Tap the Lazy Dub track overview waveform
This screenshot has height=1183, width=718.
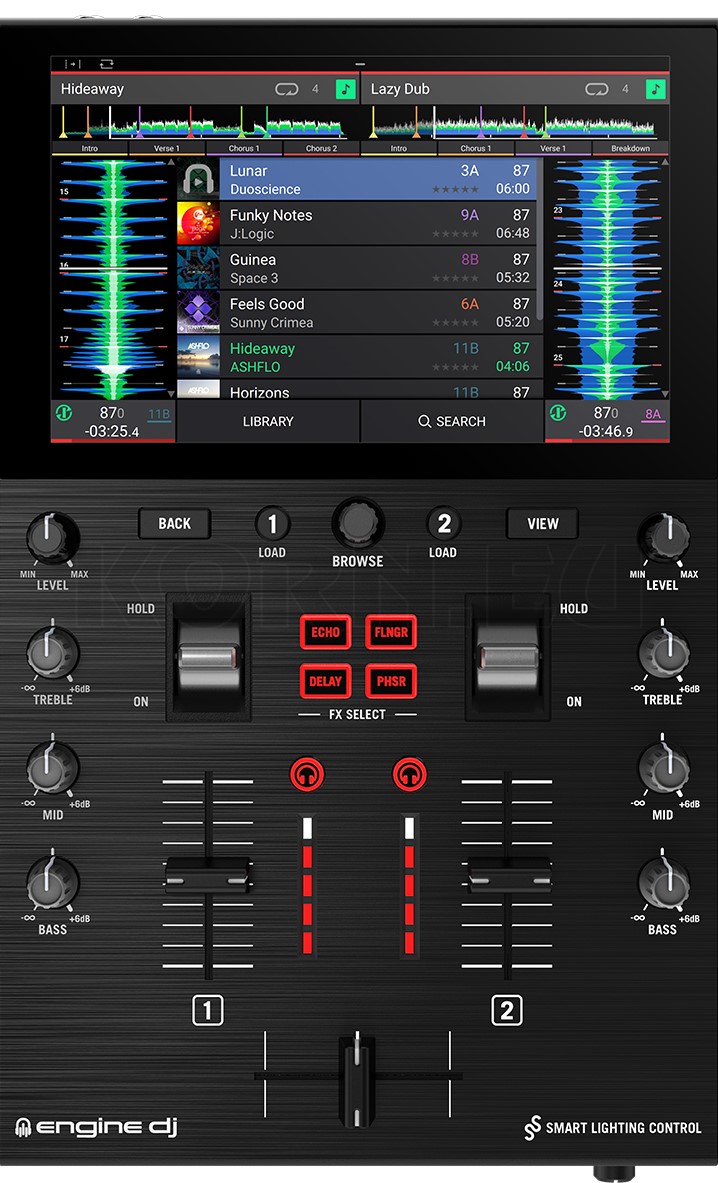(x=515, y=122)
